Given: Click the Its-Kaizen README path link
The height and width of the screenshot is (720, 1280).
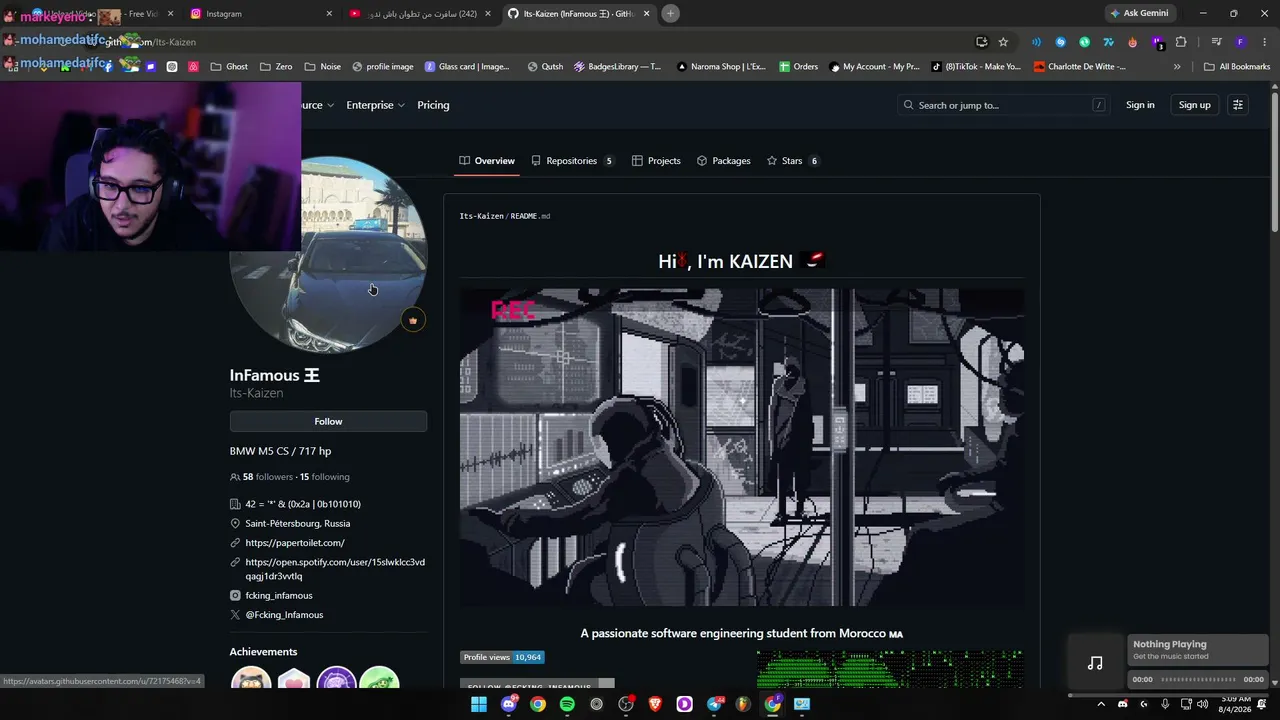Looking at the screenshot, I should pos(481,216).
